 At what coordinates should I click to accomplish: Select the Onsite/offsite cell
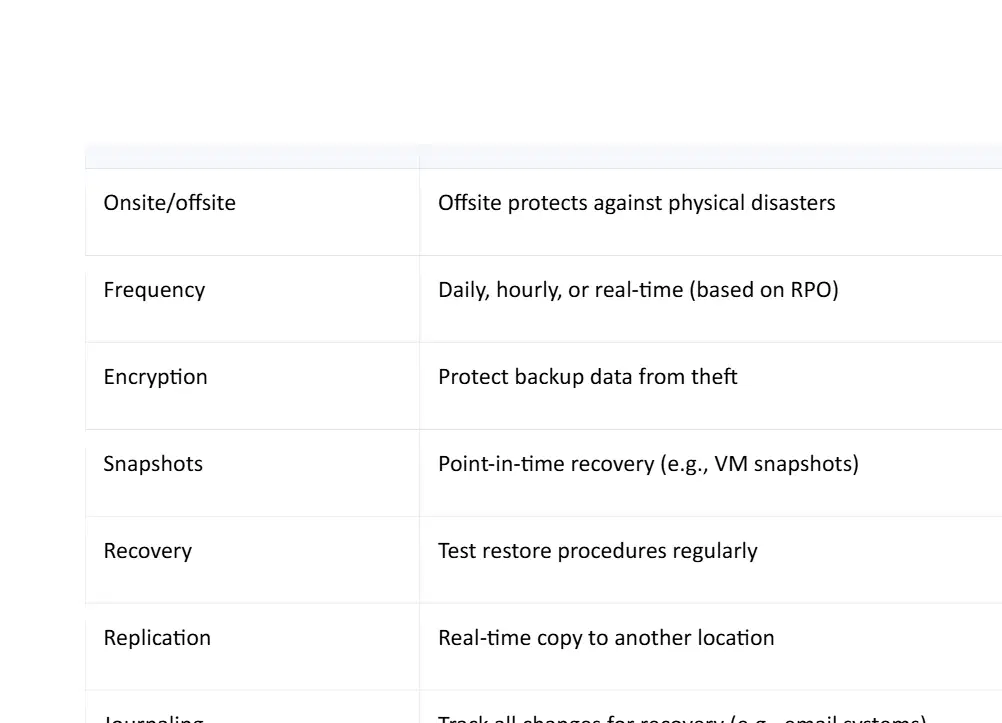pyautogui.click(x=252, y=212)
